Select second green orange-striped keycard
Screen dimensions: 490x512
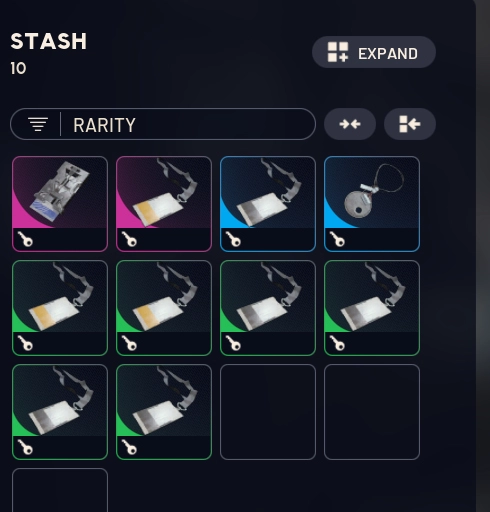164,308
